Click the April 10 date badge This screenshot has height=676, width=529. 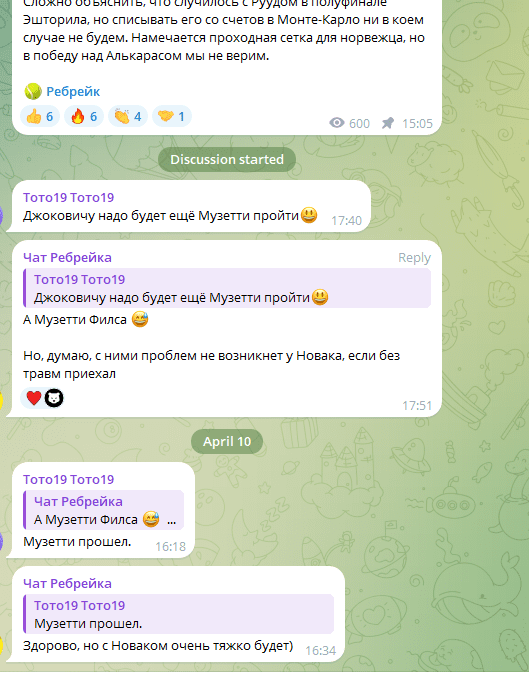227,441
